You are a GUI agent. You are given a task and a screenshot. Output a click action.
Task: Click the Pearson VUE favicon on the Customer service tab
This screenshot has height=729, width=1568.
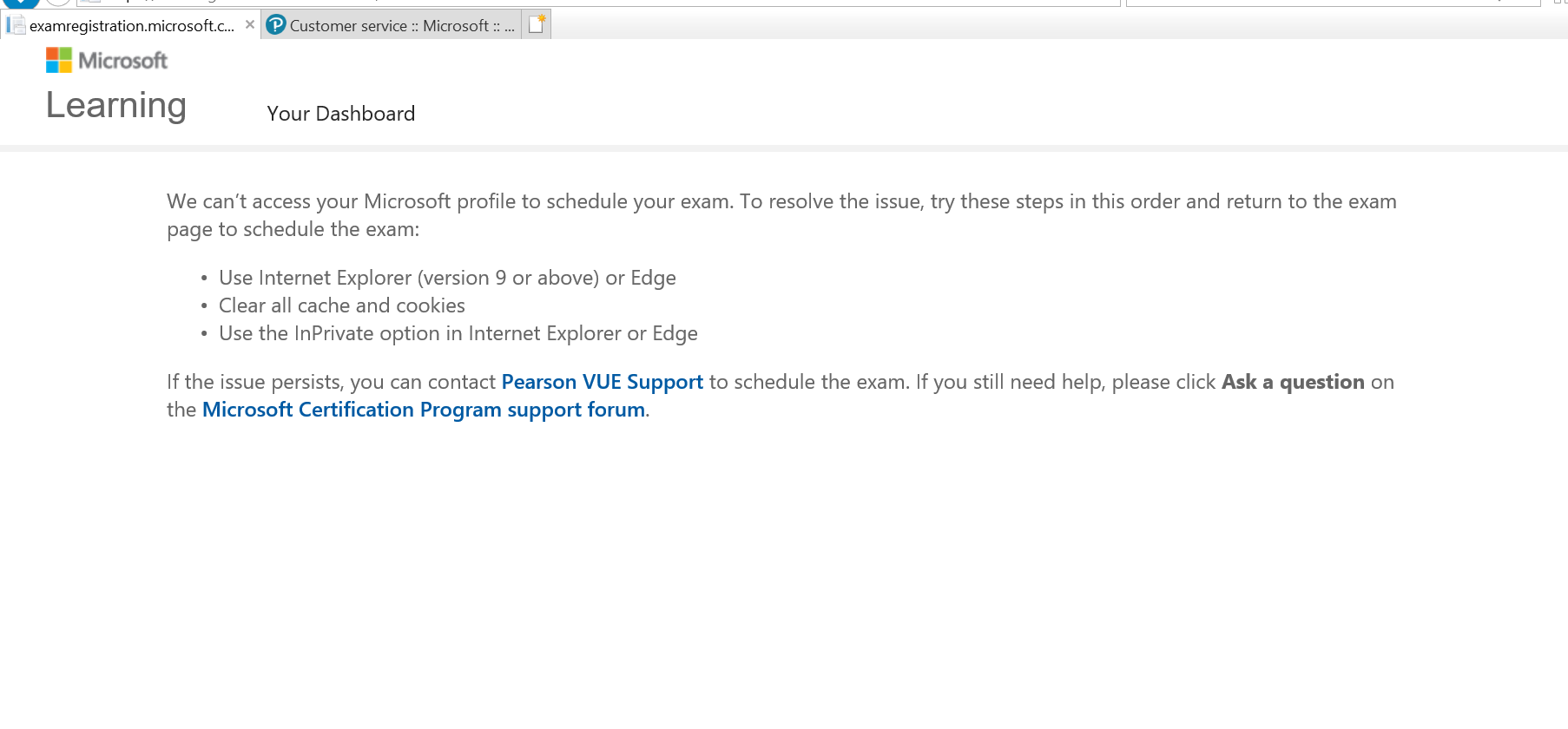click(x=276, y=25)
